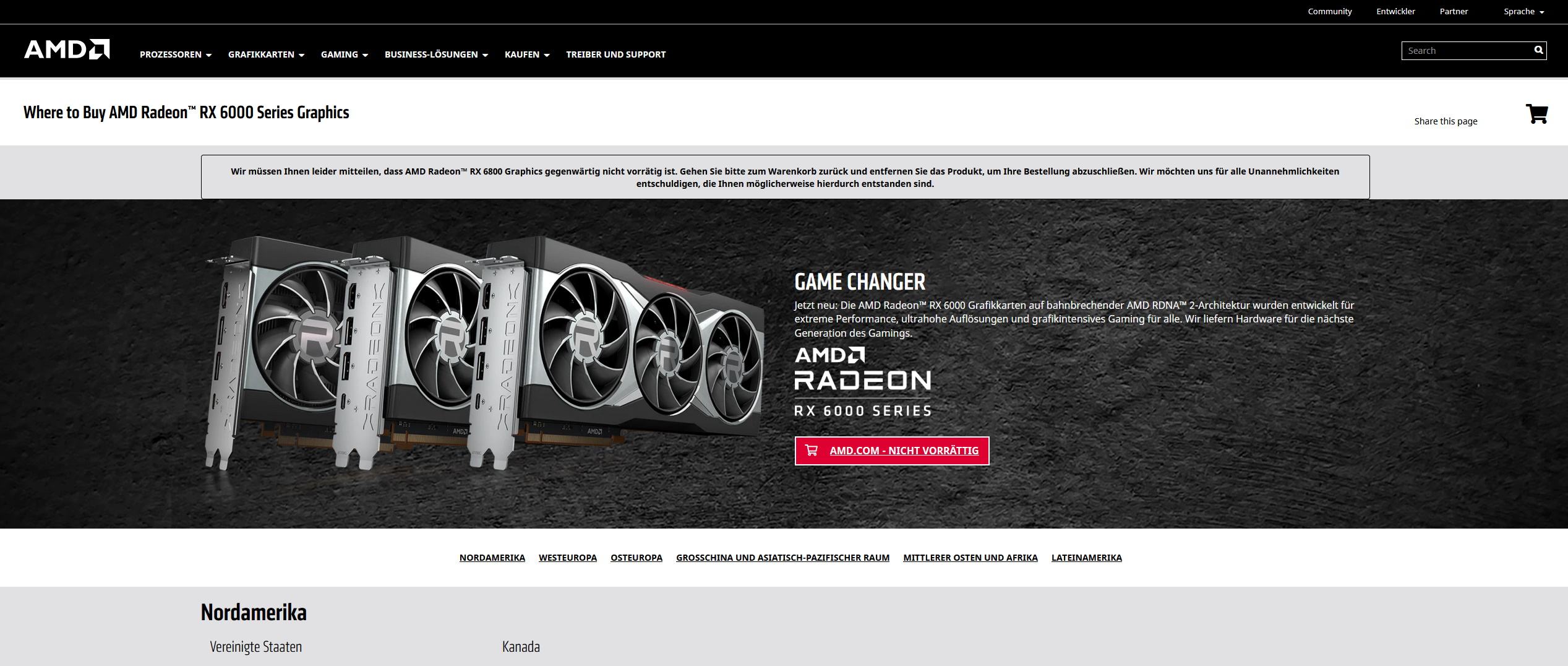The image size is (1568, 666).
Task: Click AMD.COM - Nicht vorrättig button
Action: coord(892,451)
